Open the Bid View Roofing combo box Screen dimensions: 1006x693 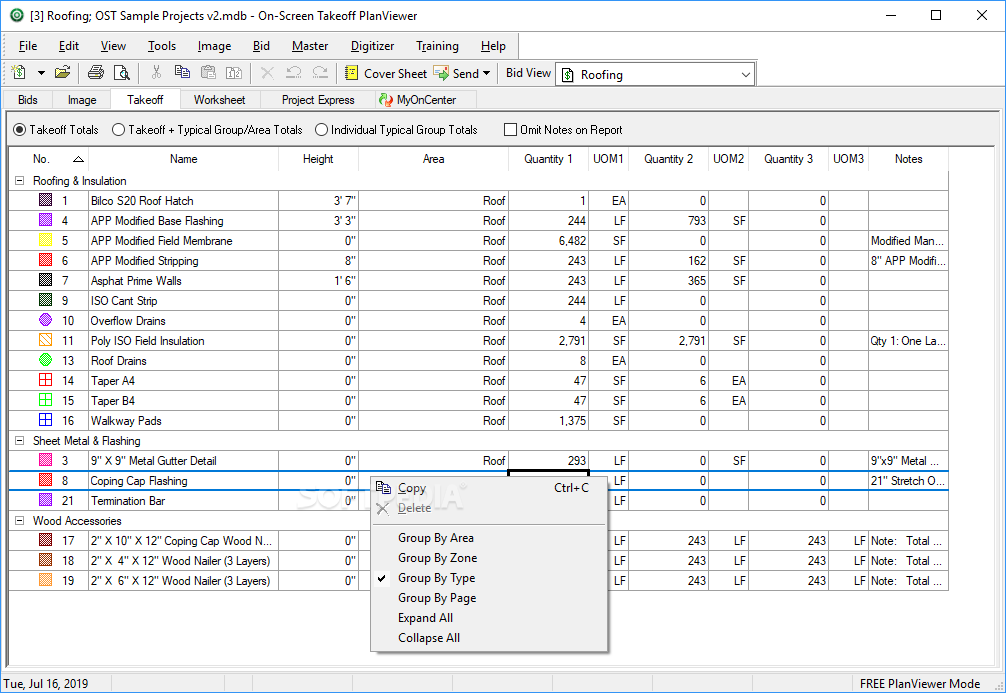(656, 74)
